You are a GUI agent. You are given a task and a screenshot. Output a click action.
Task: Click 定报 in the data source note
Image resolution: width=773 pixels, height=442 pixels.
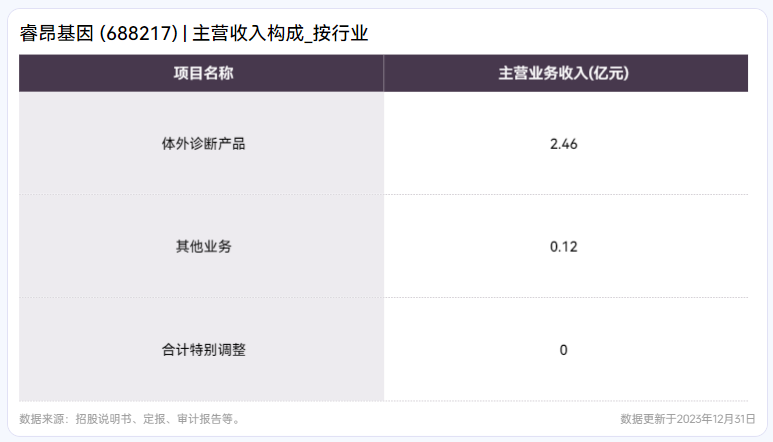click(x=154, y=419)
